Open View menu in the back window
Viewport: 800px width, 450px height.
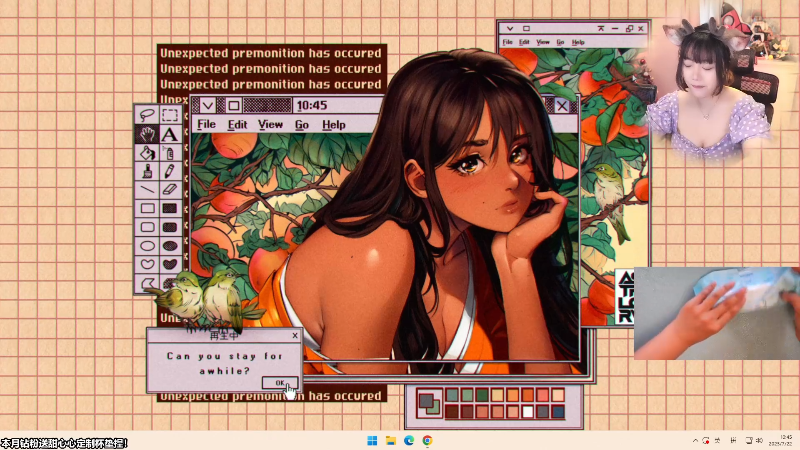pyautogui.click(x=542, y=42)
